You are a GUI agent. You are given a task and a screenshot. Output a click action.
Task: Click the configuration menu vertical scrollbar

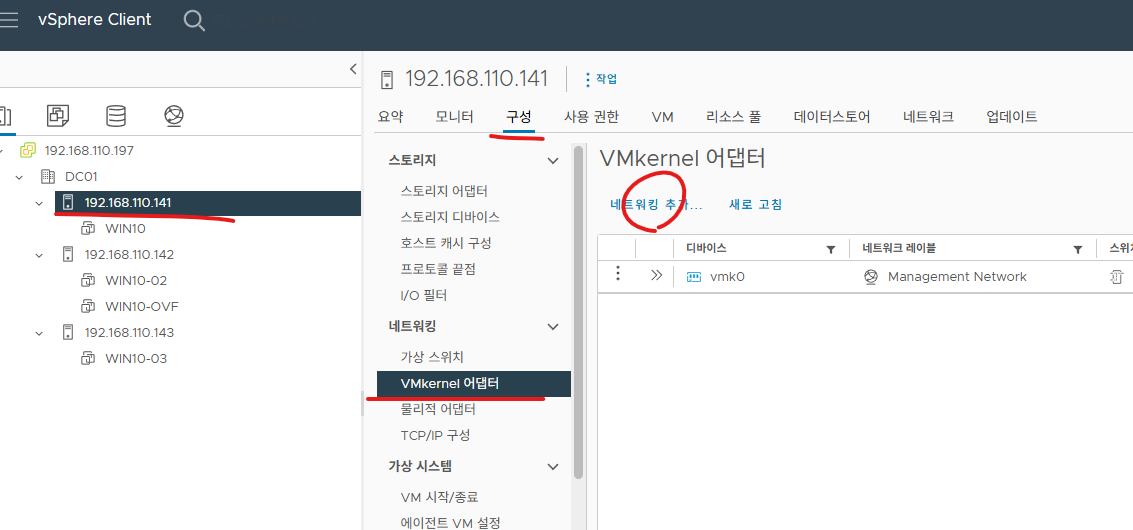tap(578, 312)
